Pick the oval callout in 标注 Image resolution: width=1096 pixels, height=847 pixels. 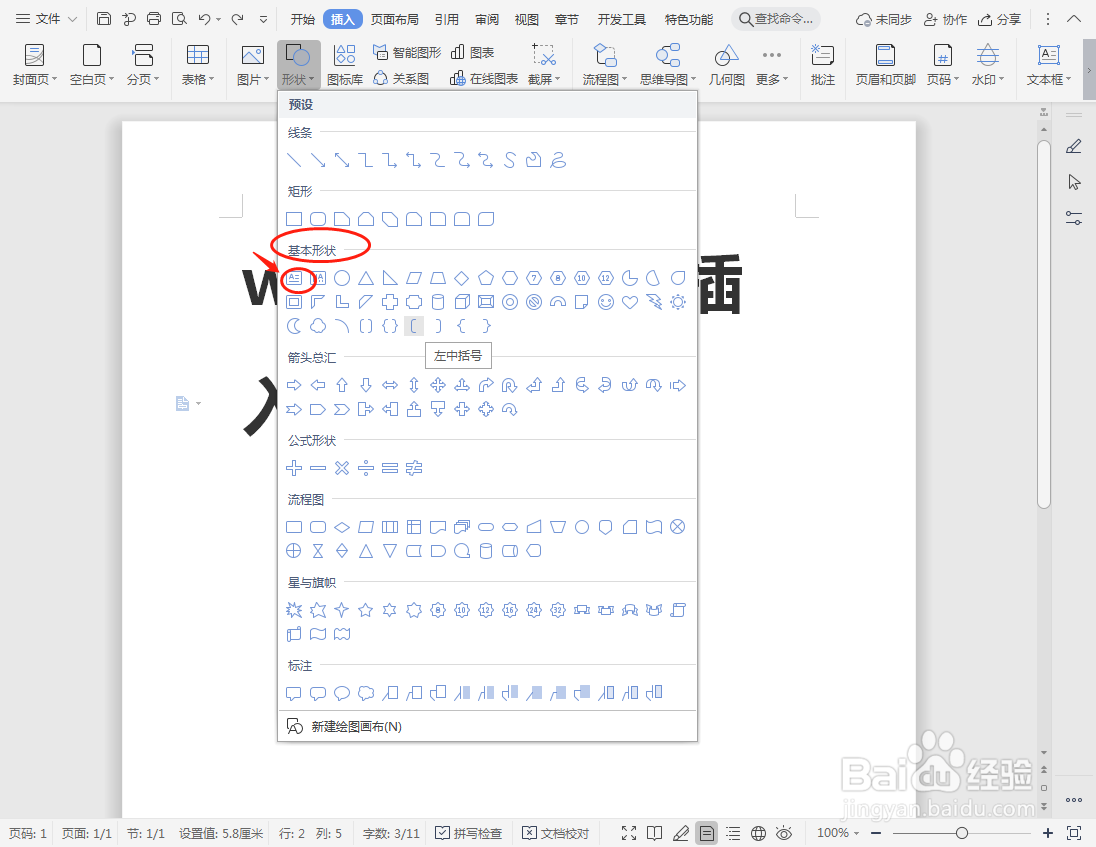[x=342, y=693]
